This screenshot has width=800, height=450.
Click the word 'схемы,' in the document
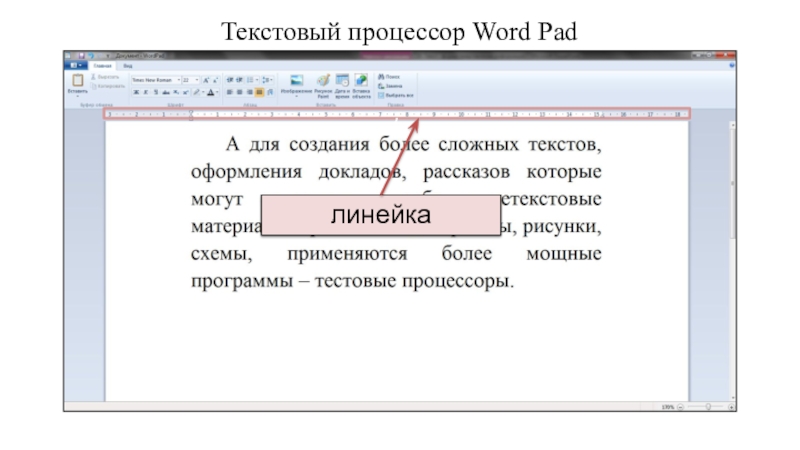click(221, 254)
